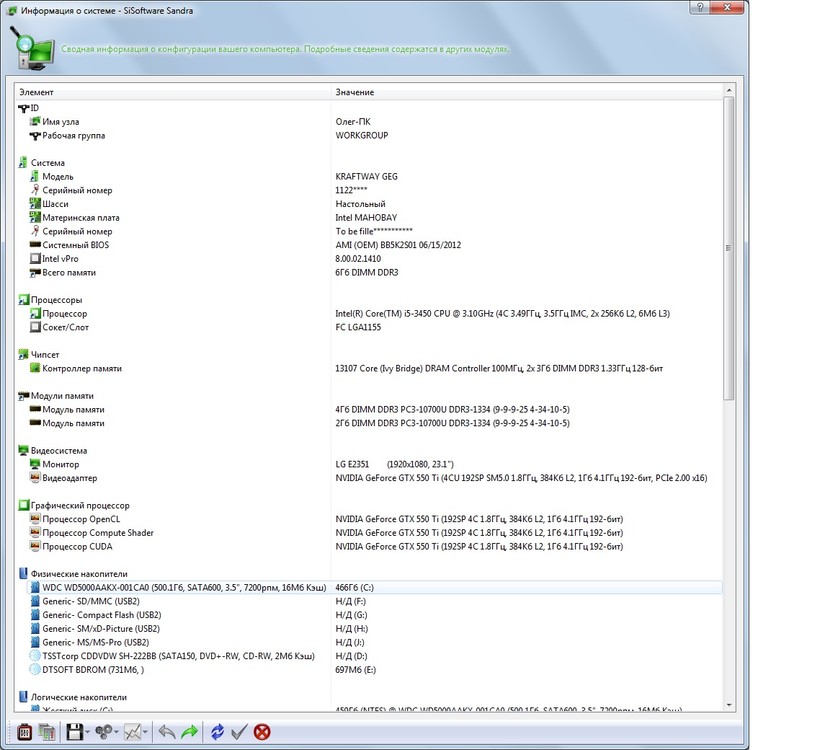Click the first toolbar icon with red frame
Screen dimensions: 830x750
click(24, 732)
